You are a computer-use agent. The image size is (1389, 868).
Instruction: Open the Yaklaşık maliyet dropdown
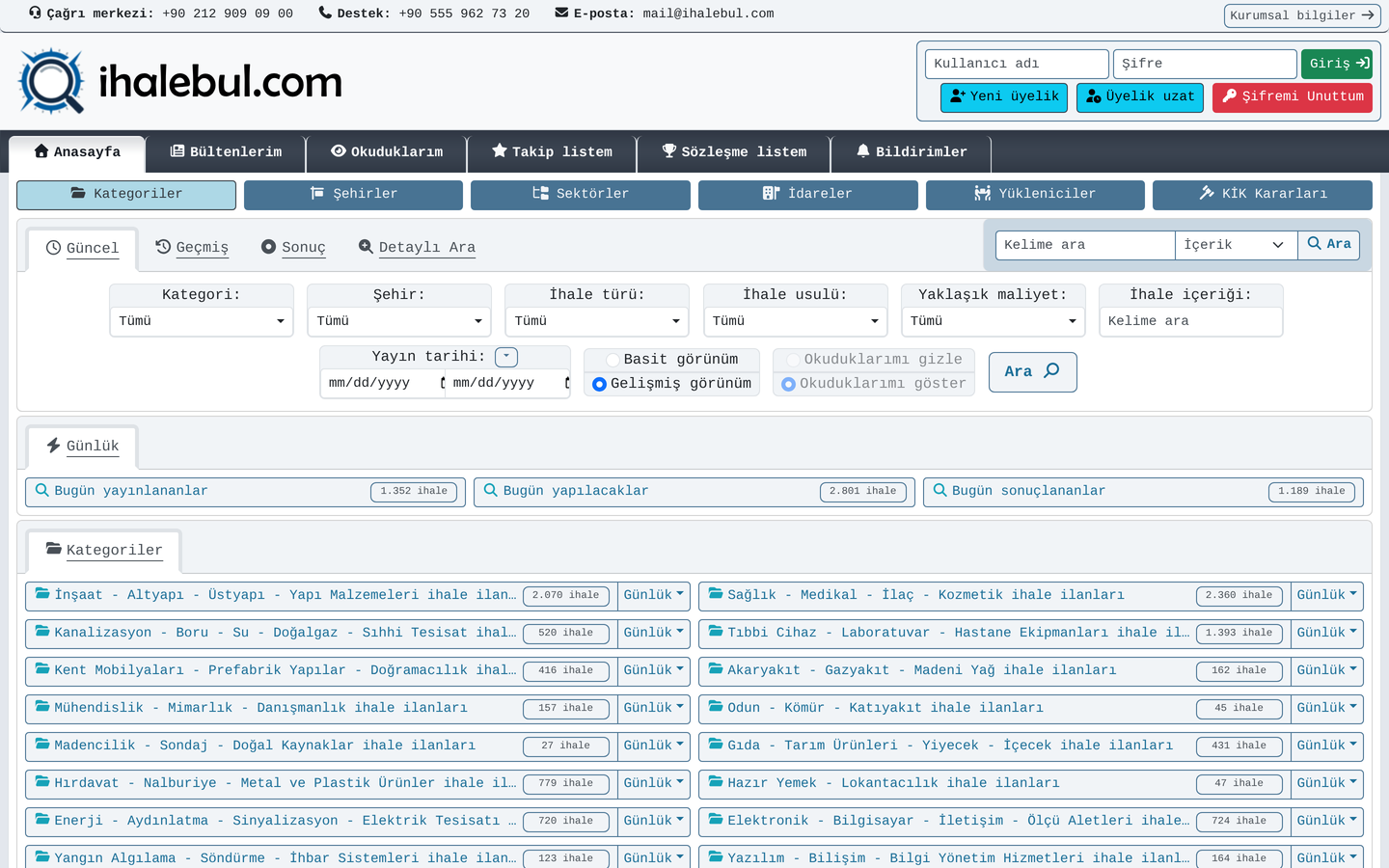tap(994, 321)
